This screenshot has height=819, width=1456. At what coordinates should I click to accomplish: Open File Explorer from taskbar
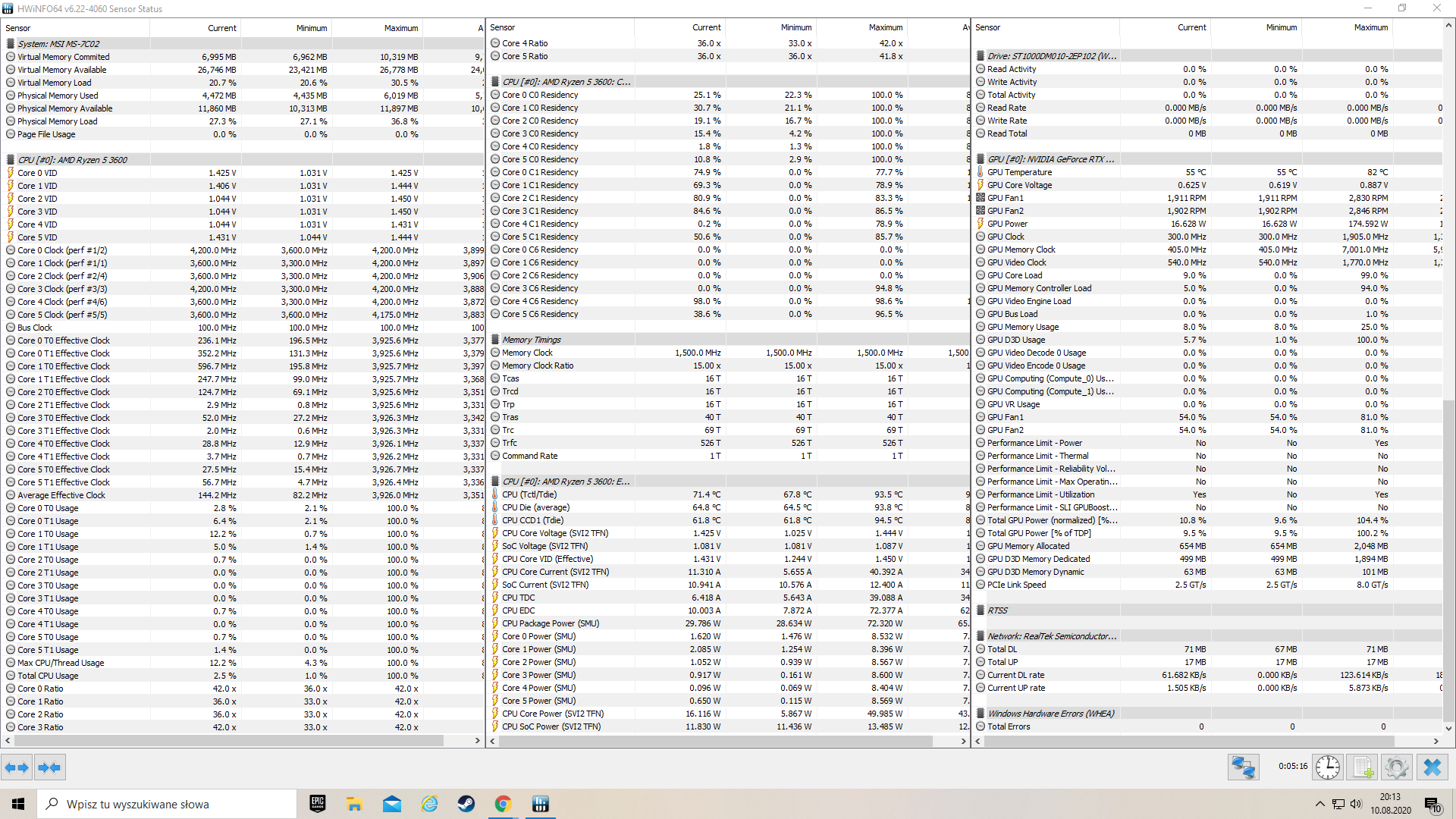point(354,804)
